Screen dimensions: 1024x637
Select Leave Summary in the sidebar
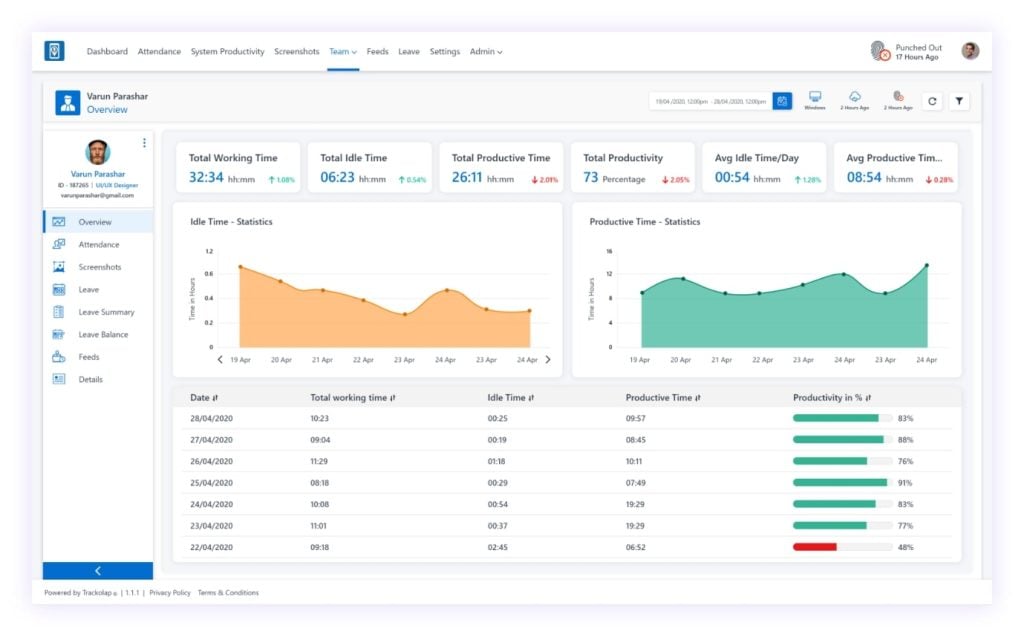pos(106,312)
